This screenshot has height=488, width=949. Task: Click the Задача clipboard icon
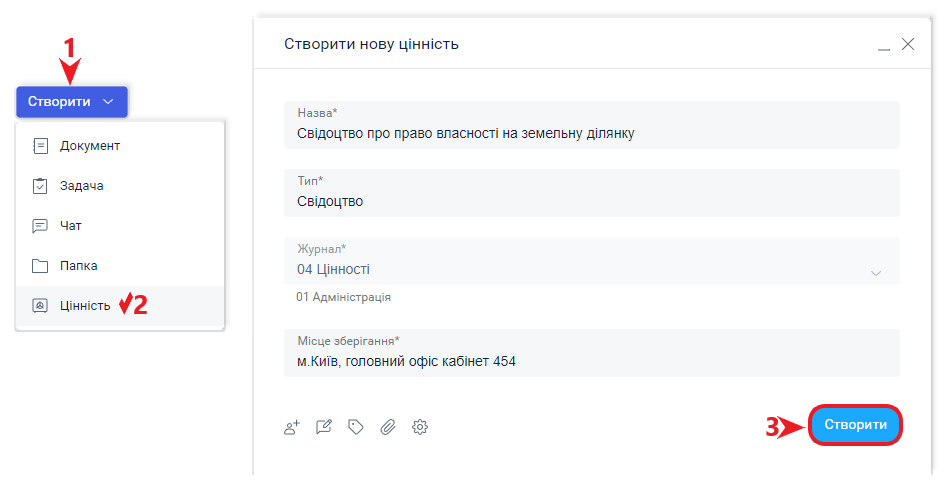click(40, 186)
